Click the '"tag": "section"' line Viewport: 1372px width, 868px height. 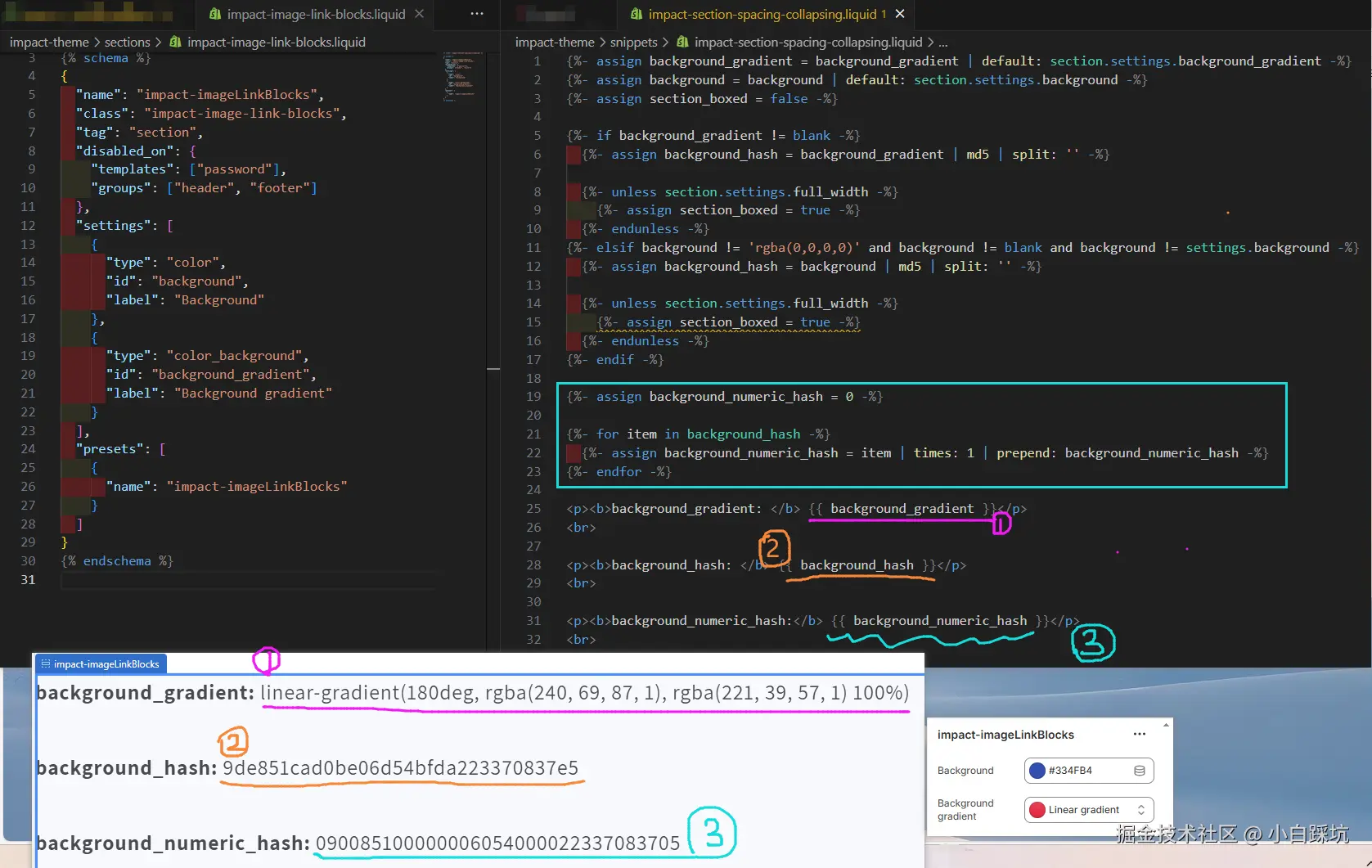pos(139,133)
